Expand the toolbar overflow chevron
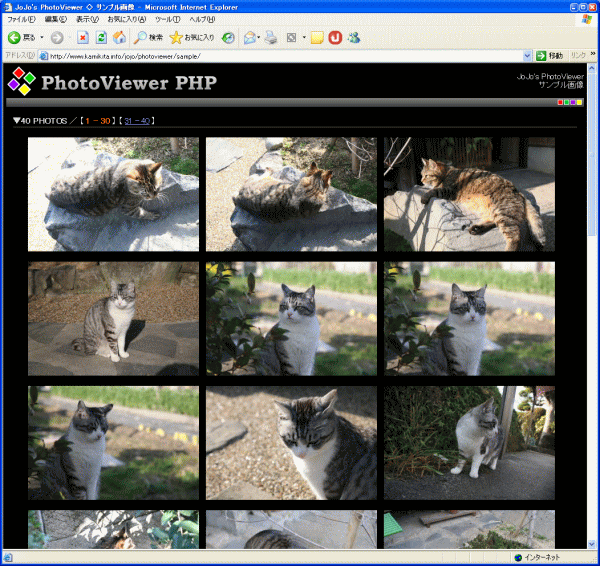Image resolution: width=600 pixels, height=566 pixels. (x=593, y=54)
